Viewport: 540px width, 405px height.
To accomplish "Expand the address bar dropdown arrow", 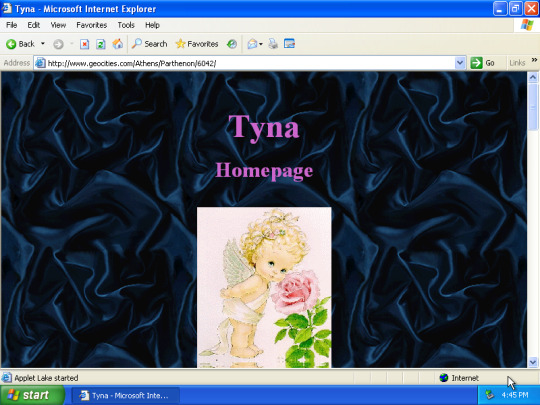I will (x=460, y=63).
